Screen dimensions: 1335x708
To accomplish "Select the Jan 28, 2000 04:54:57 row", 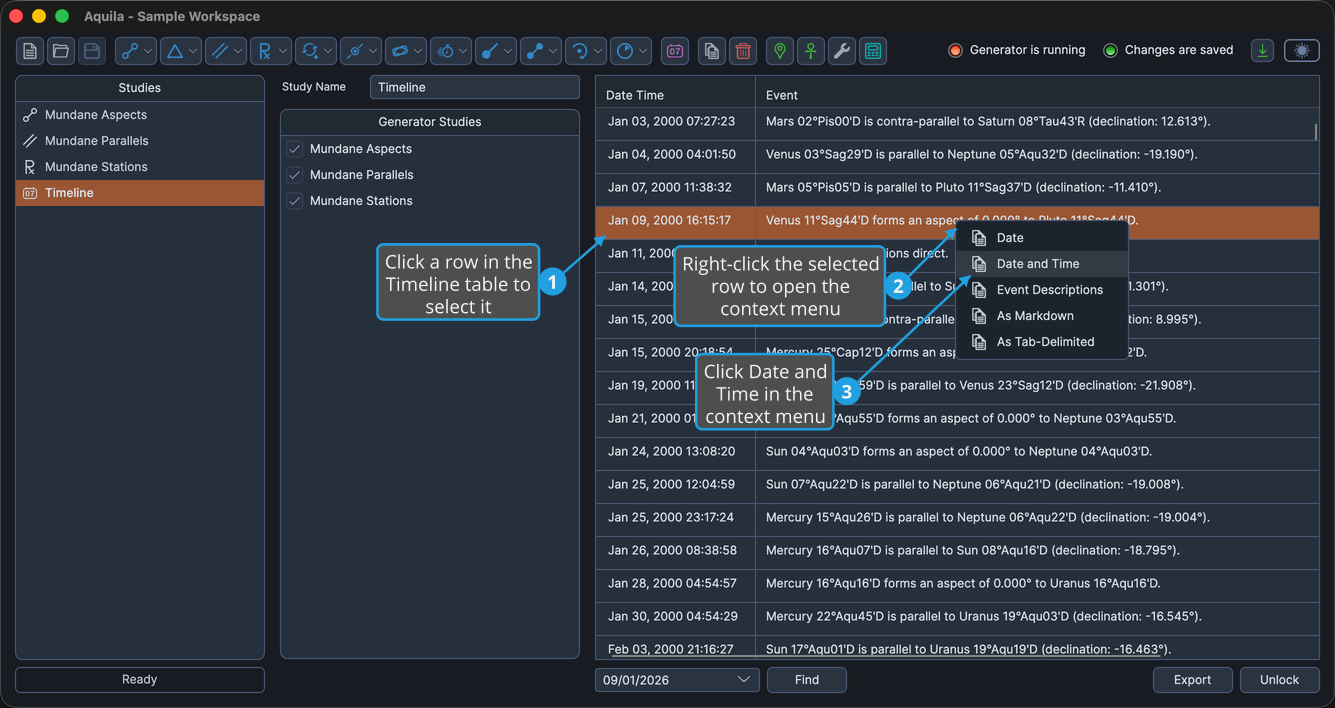I will (957, 584).
